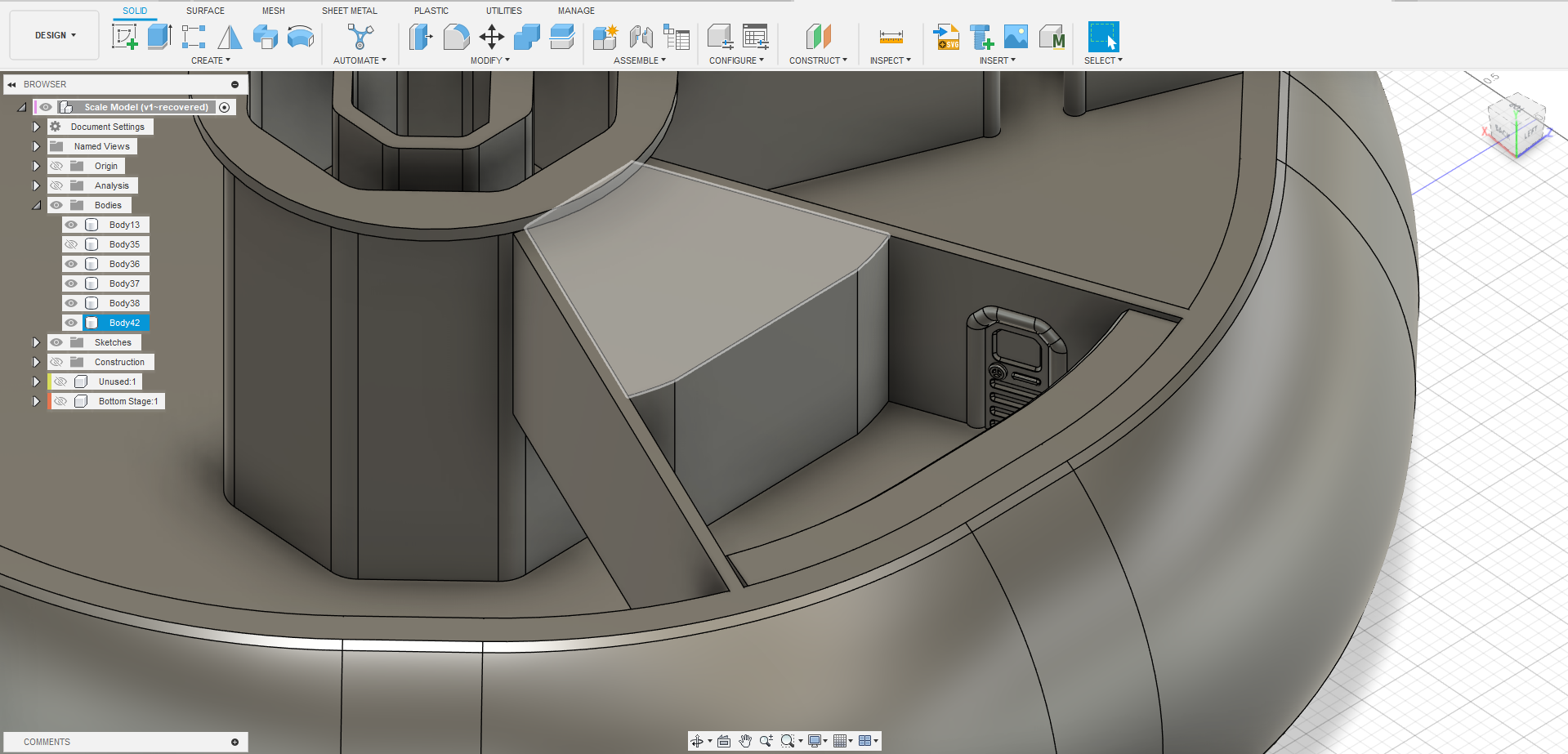Hide Body38 in the browser
The width and height of the screenshot is (1568, 754).
[x=71, y=303]
